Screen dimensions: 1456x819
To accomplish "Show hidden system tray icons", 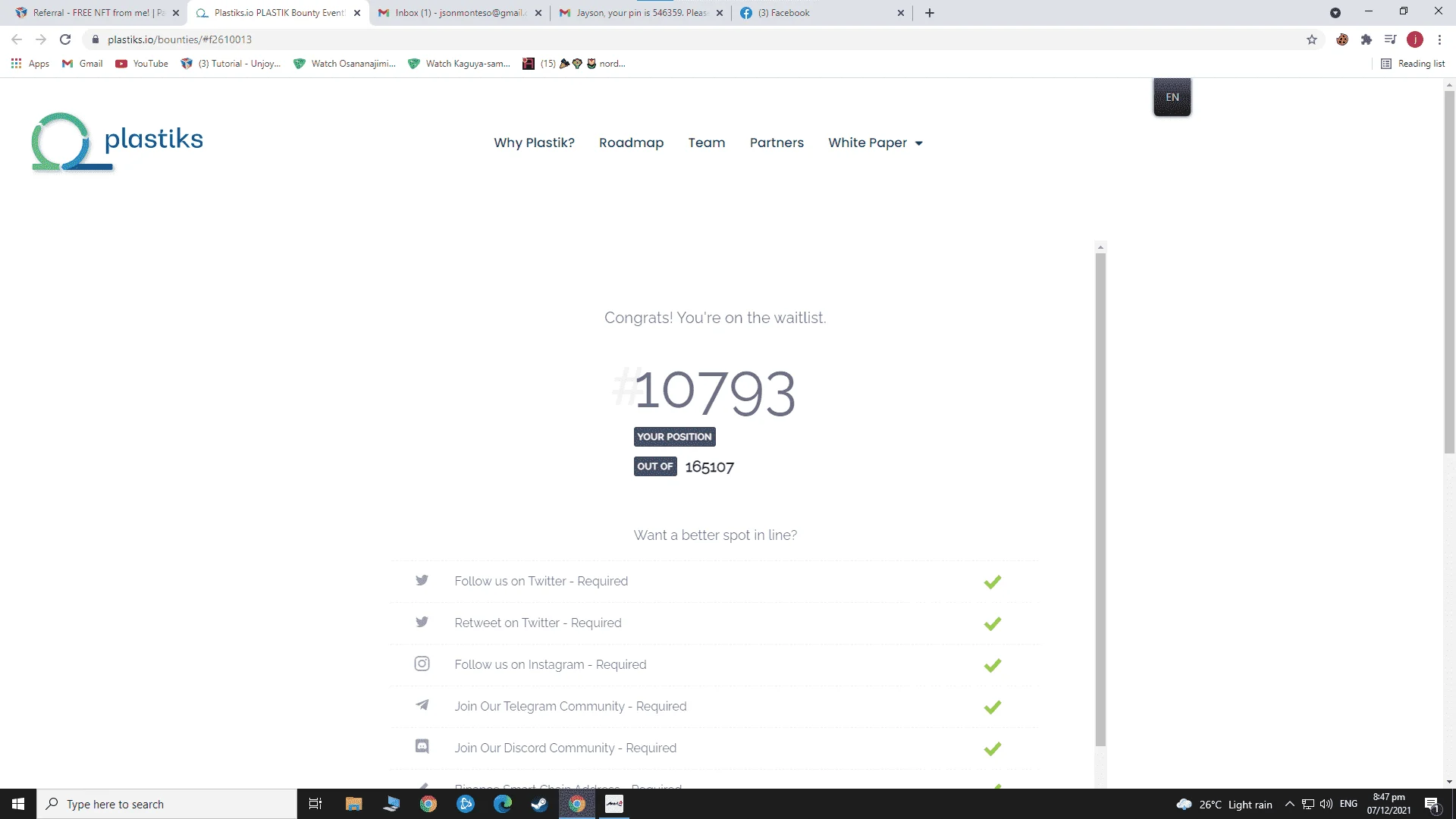I will (1289, 804).
